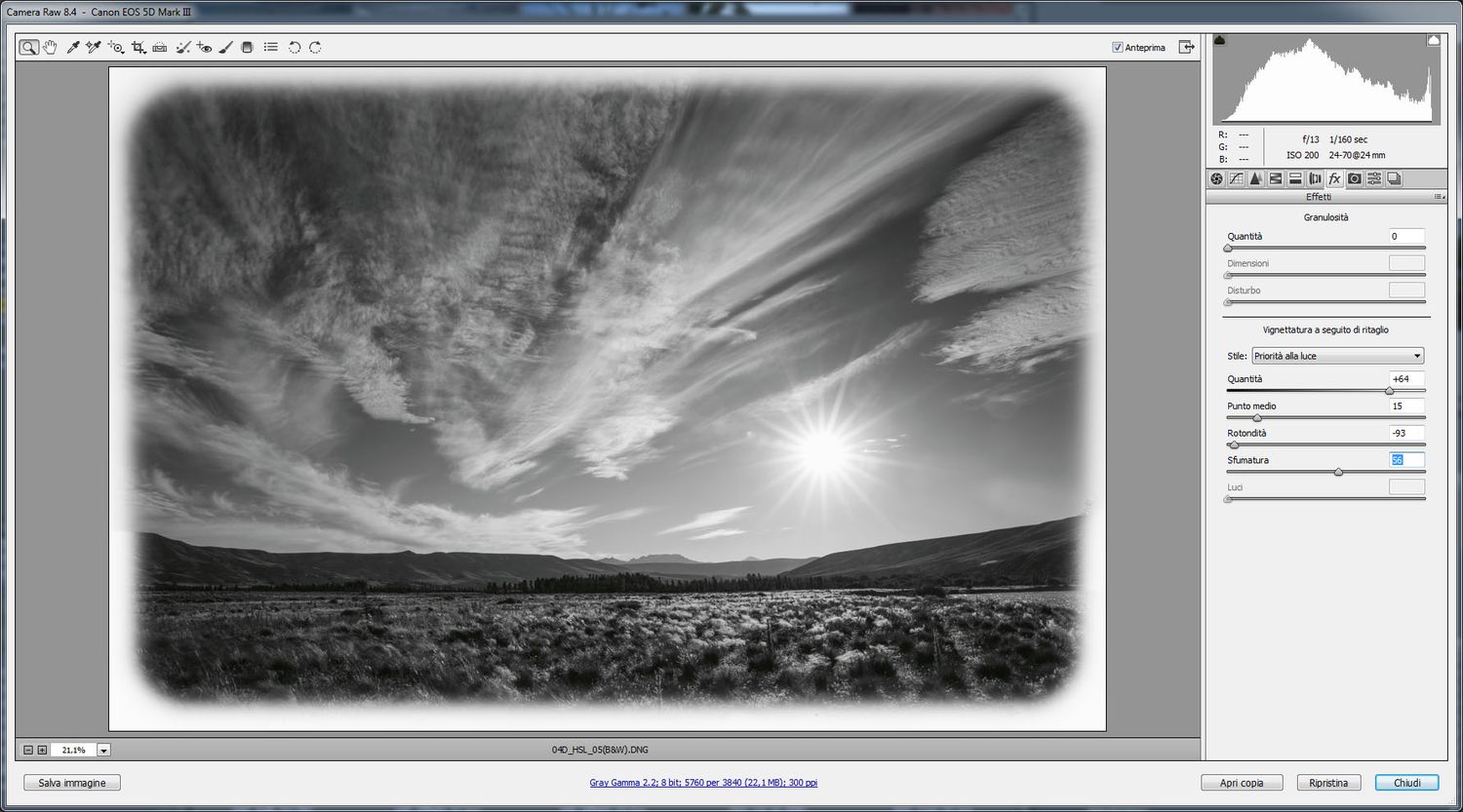Click the Salva immagine button
The height and width of the screenshot is (812, 1463).
72,783
